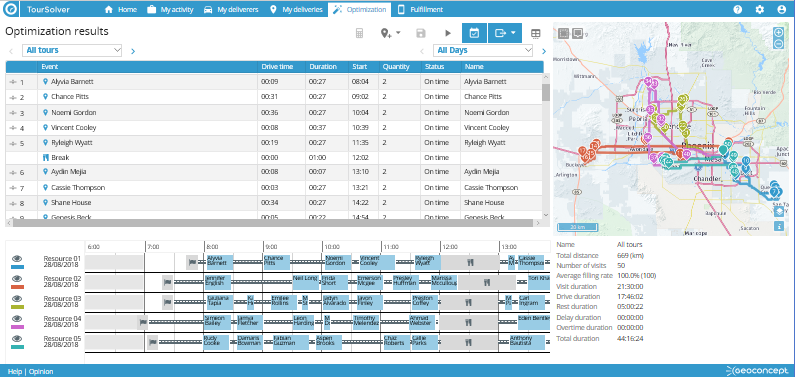Viewport: 795px width, 377px height.
Task: Open the Fulfilment tab
Action: click(420, 9)
